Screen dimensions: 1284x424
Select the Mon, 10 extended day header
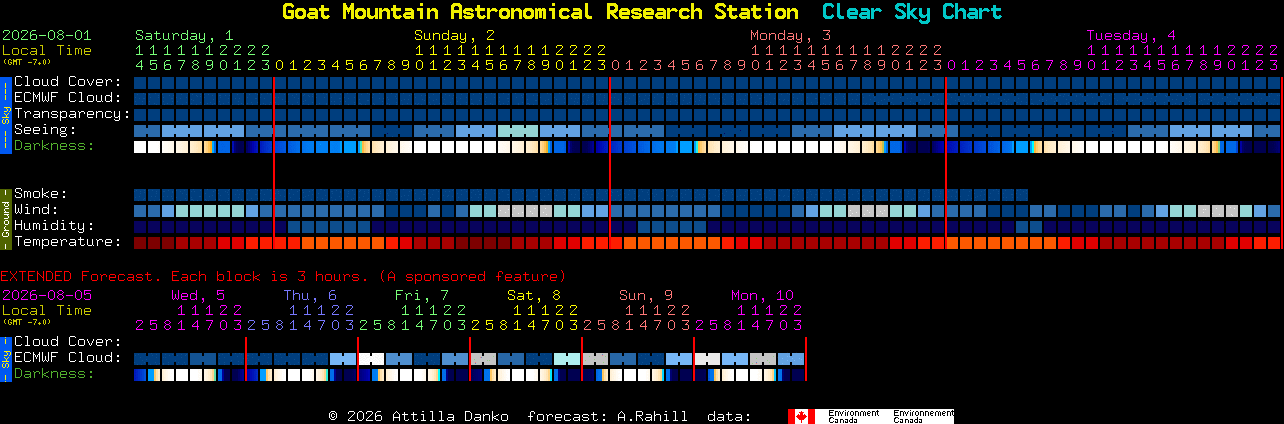pos(762,295)
